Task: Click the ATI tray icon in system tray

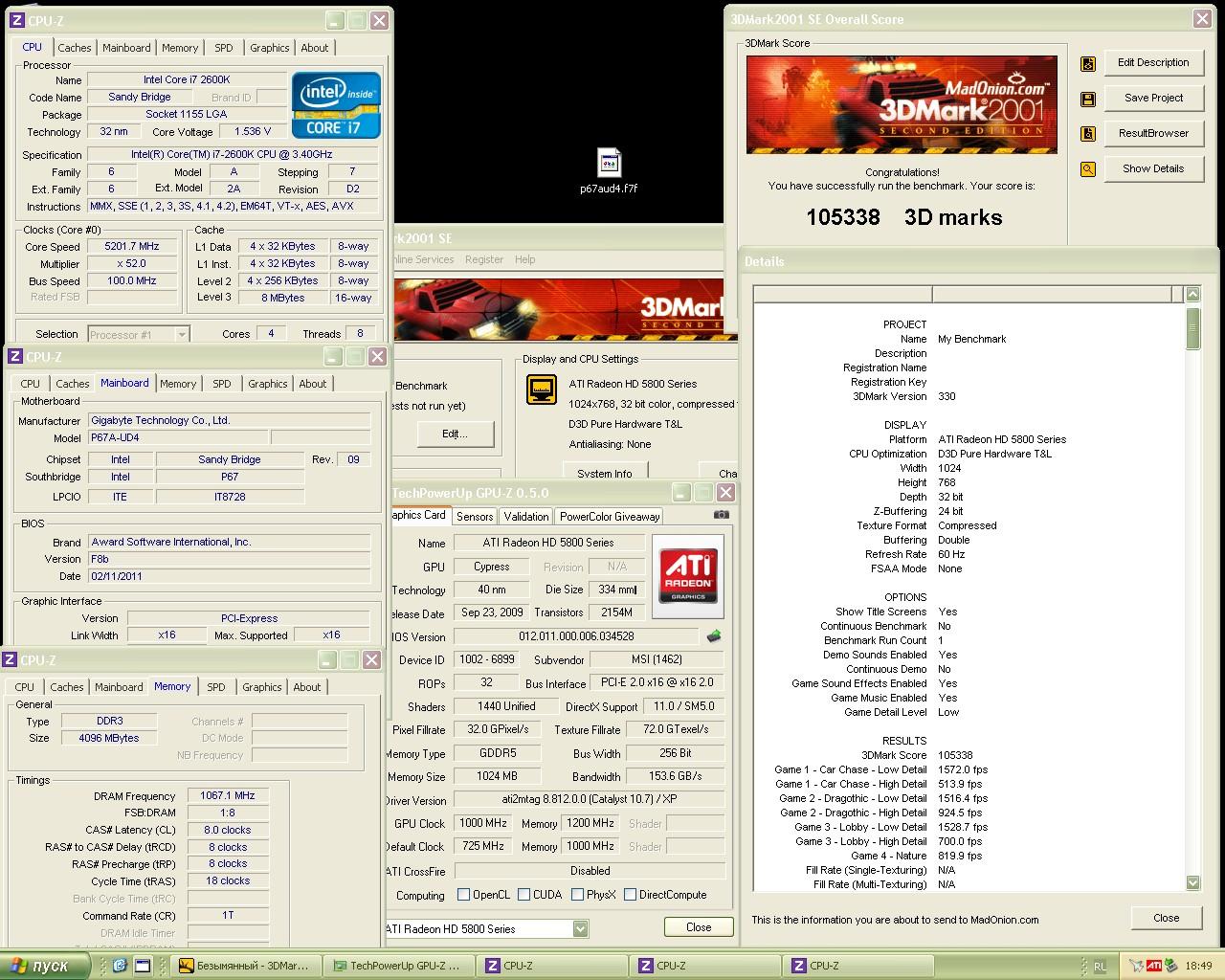Action: pos(1155,966)
